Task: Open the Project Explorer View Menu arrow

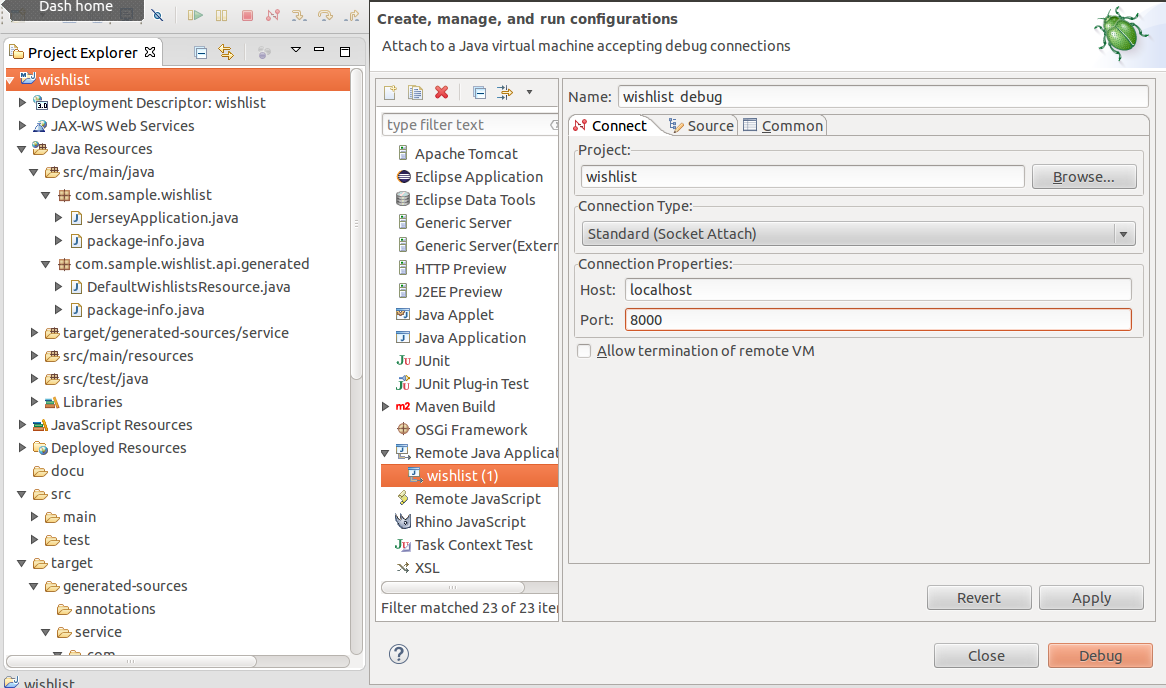Action: (295, 50)
